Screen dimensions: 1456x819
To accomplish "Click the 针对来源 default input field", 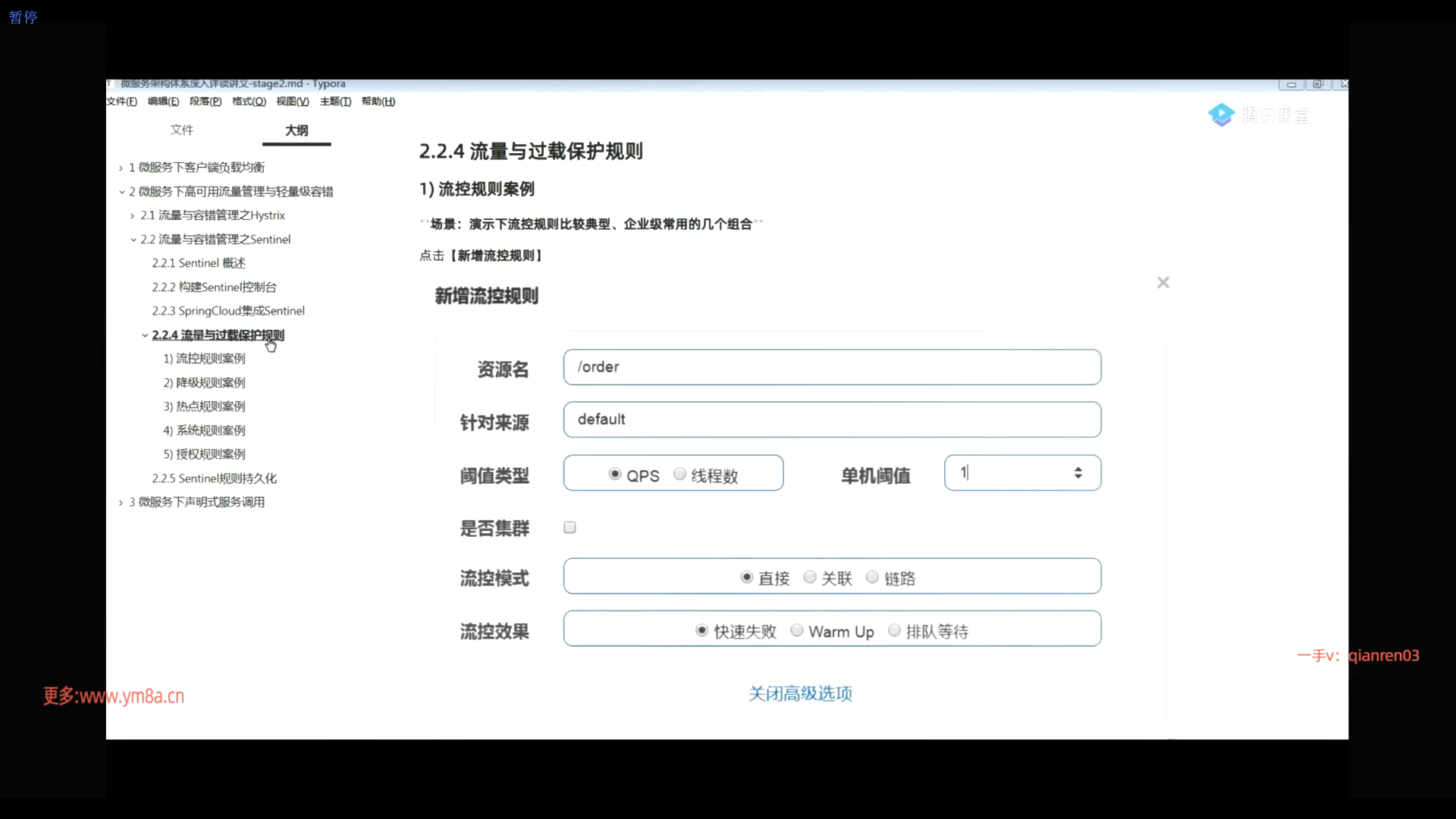I will (832, 419).
